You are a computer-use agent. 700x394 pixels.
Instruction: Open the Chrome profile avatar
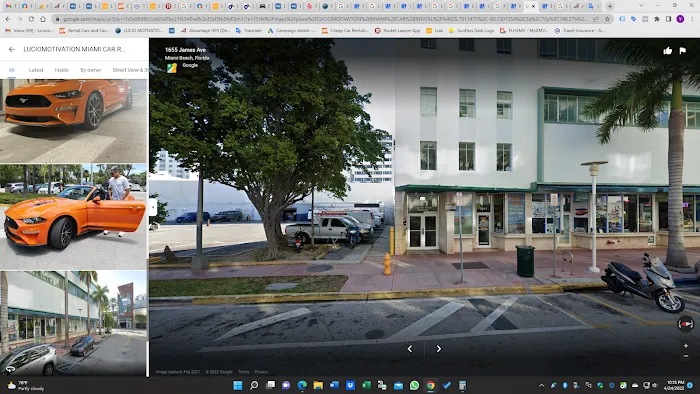680,19
